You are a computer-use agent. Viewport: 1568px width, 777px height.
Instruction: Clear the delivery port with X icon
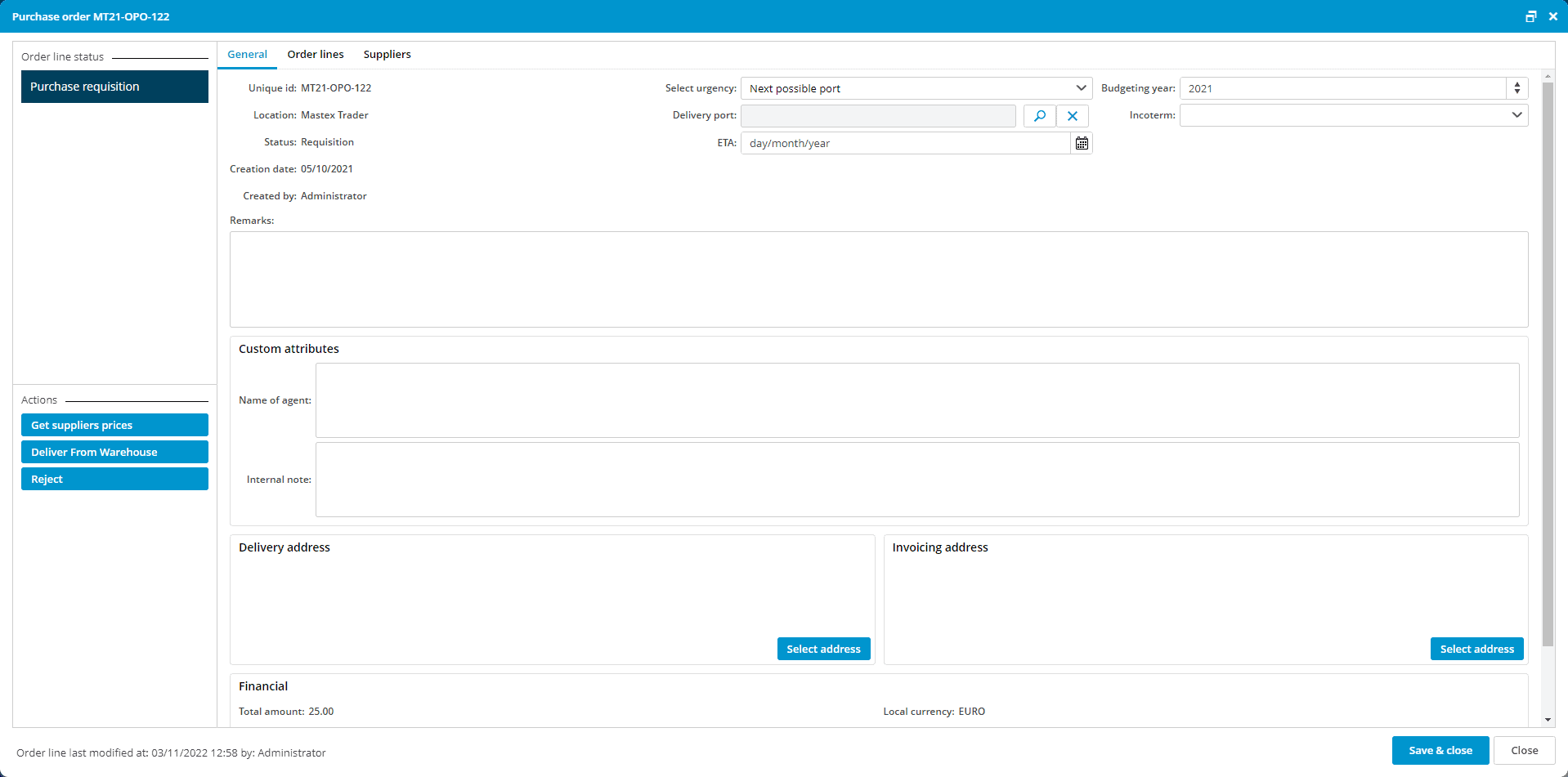tap(1073, 116)
